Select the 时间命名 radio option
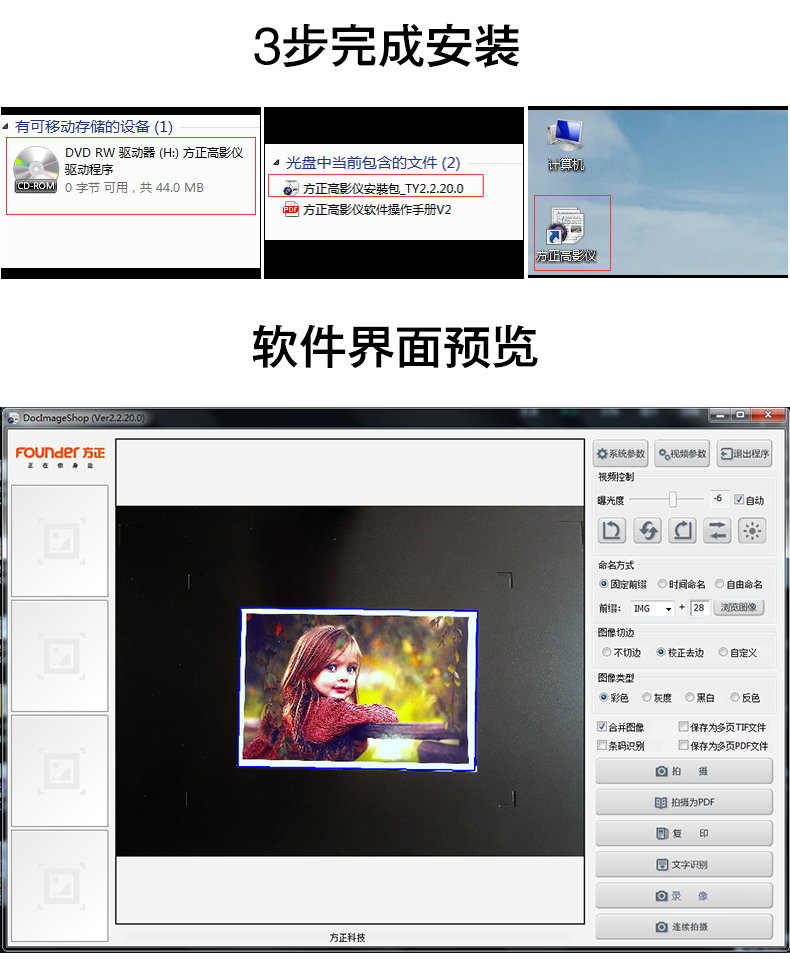Image resolution: width=790 pixels, height=966 pixels. click(662, 584)
